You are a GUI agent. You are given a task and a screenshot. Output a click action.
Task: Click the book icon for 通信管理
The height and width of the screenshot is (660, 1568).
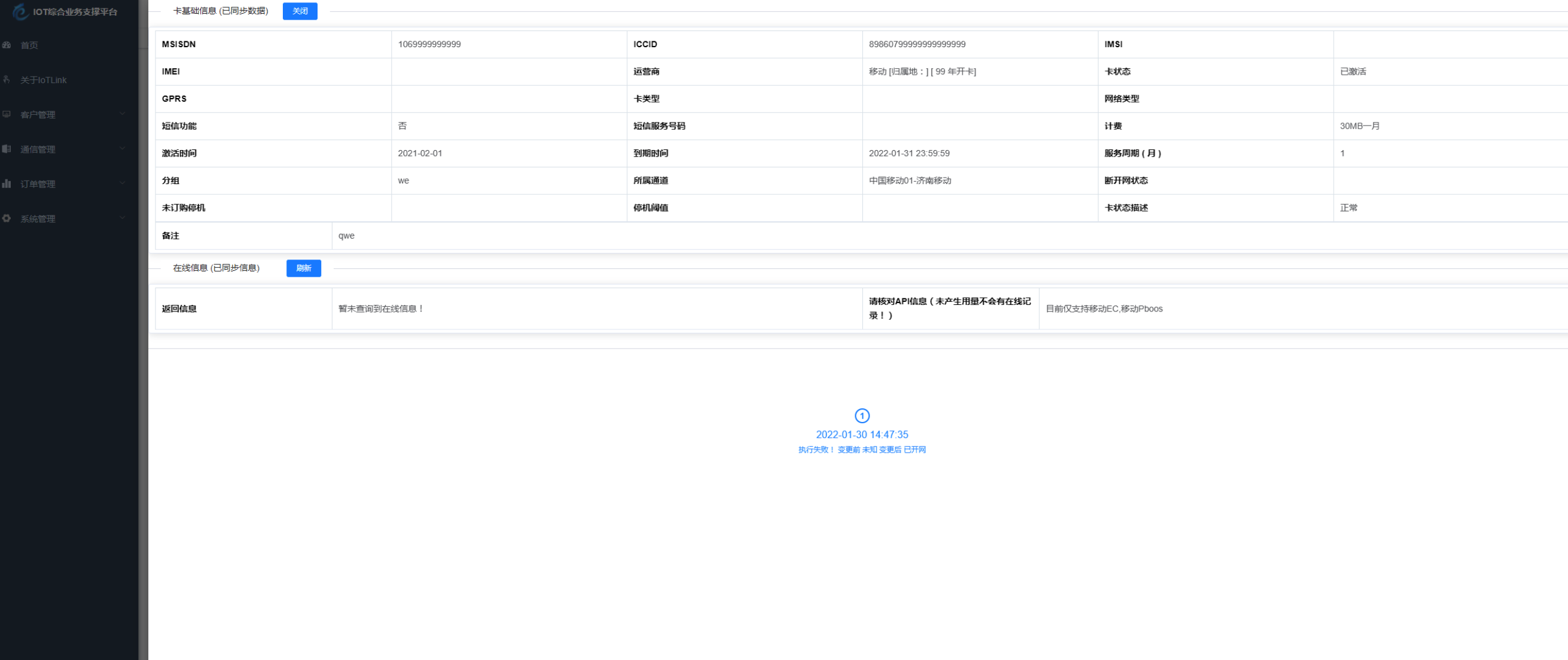click(x=7, y=149)
